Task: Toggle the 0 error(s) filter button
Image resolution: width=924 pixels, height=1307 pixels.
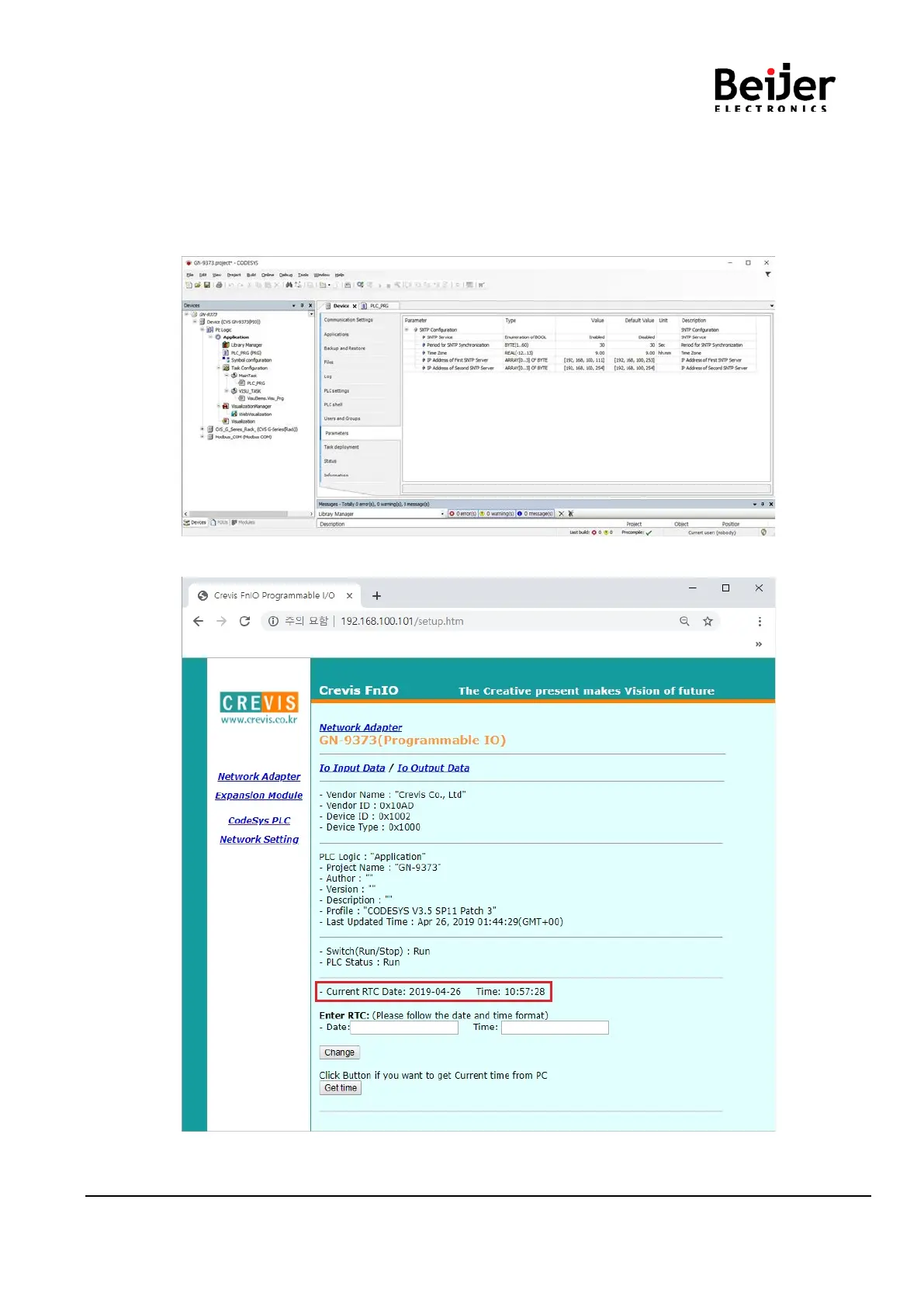Action: tap(462, 514)
